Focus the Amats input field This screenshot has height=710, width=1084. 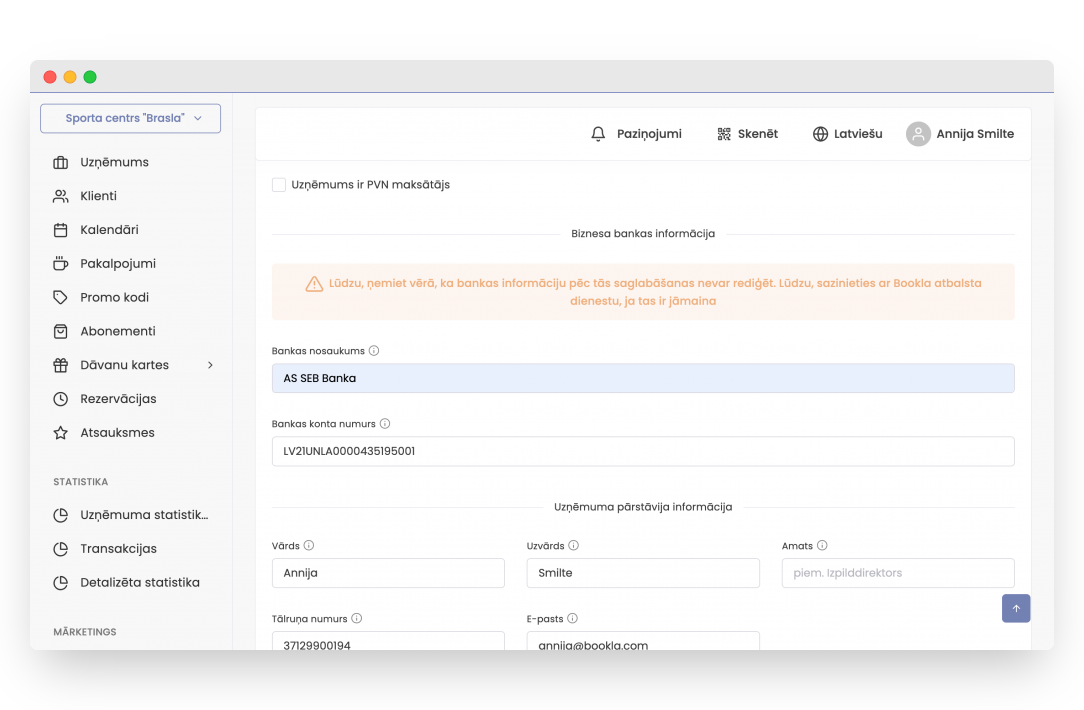(897, 573)
